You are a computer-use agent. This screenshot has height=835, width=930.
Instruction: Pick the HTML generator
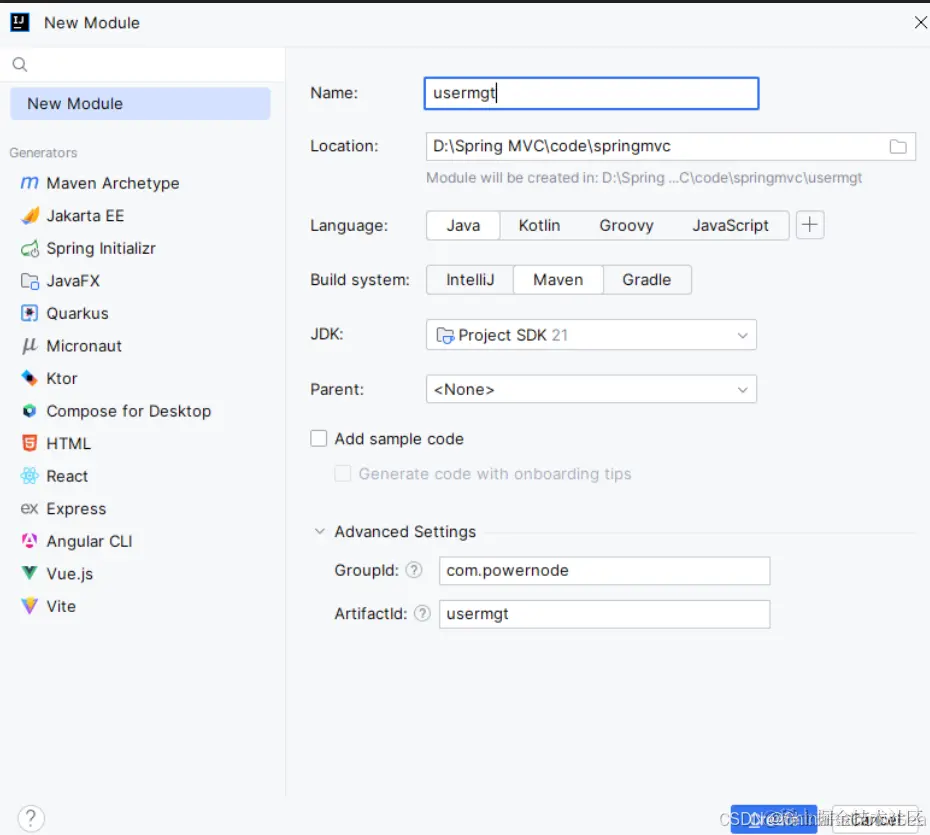[x=56, y=444]
